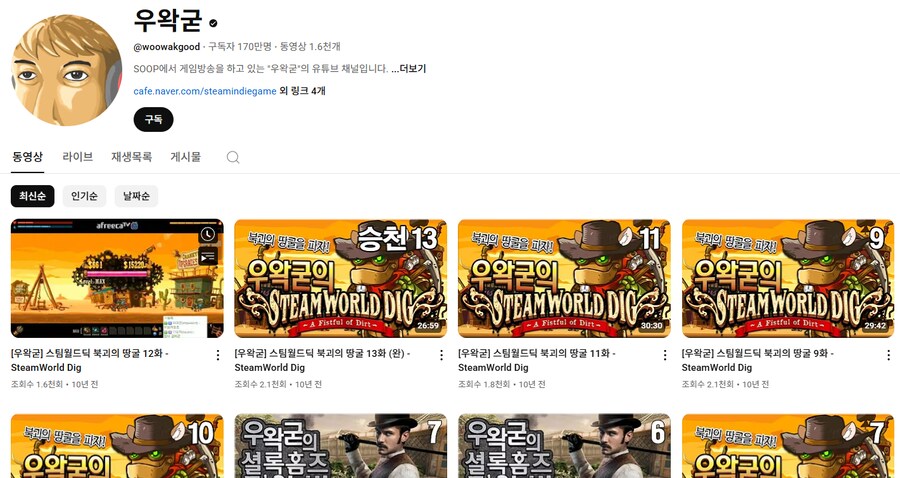Click the 우왁굳 channel name heading
The width and height of the screenshot is (900, 478).
168,21
